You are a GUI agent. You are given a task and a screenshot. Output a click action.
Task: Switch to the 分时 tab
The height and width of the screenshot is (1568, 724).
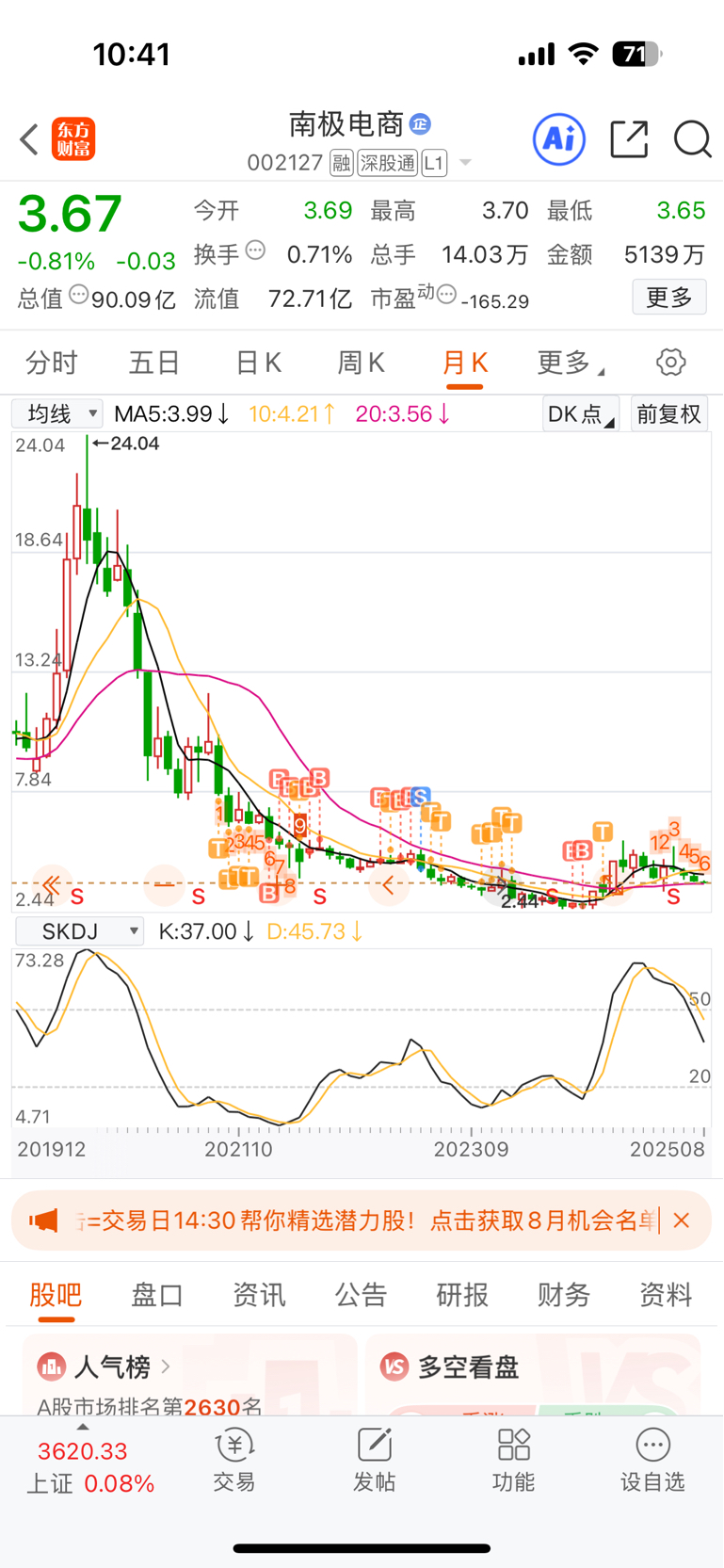coord(52,363)
